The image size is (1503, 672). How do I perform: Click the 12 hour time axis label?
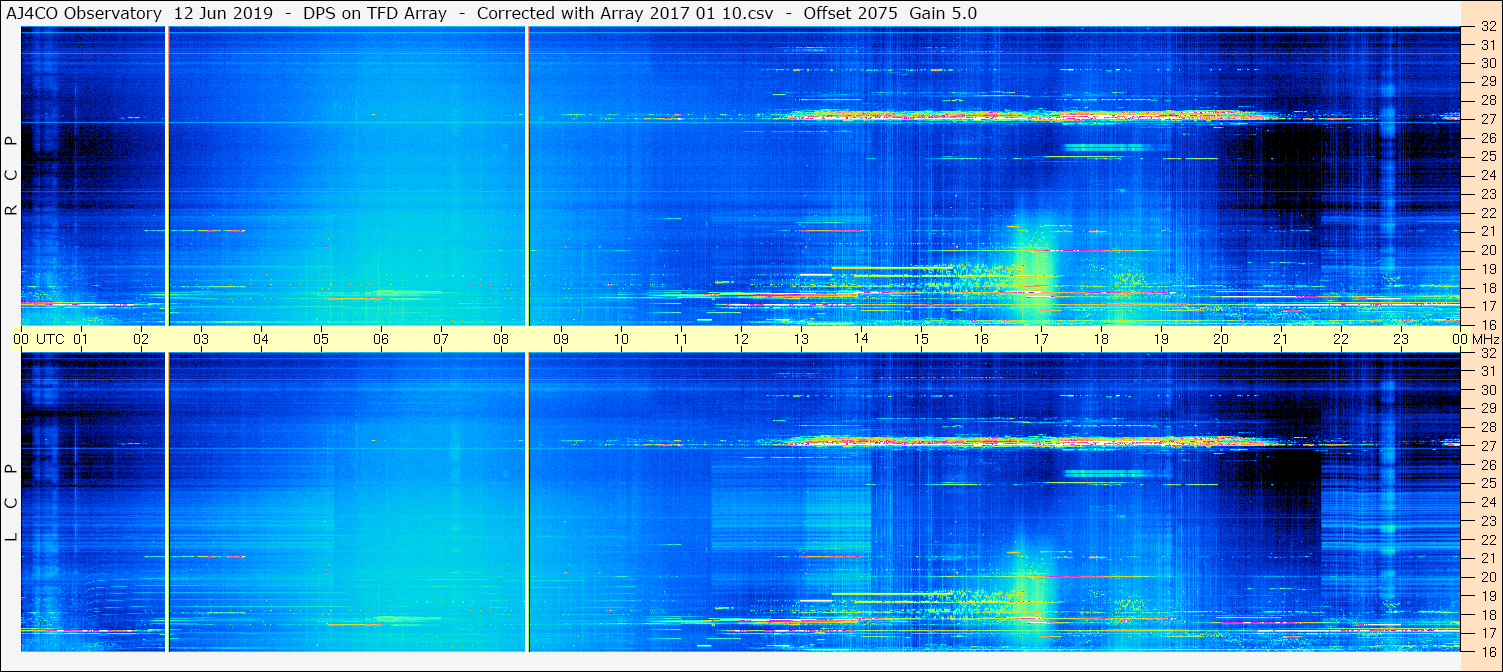point(741,339)
